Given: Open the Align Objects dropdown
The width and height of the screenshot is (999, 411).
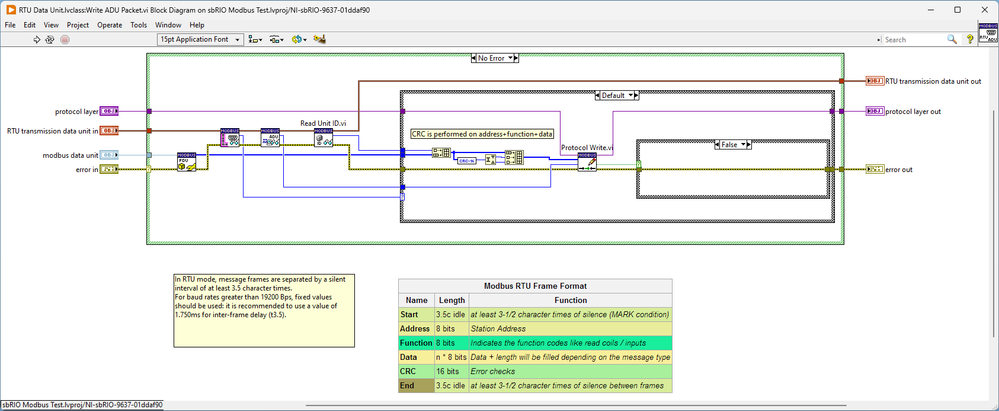Looking at the screenshot, I should pyautogui.click(x=254, y=40).
